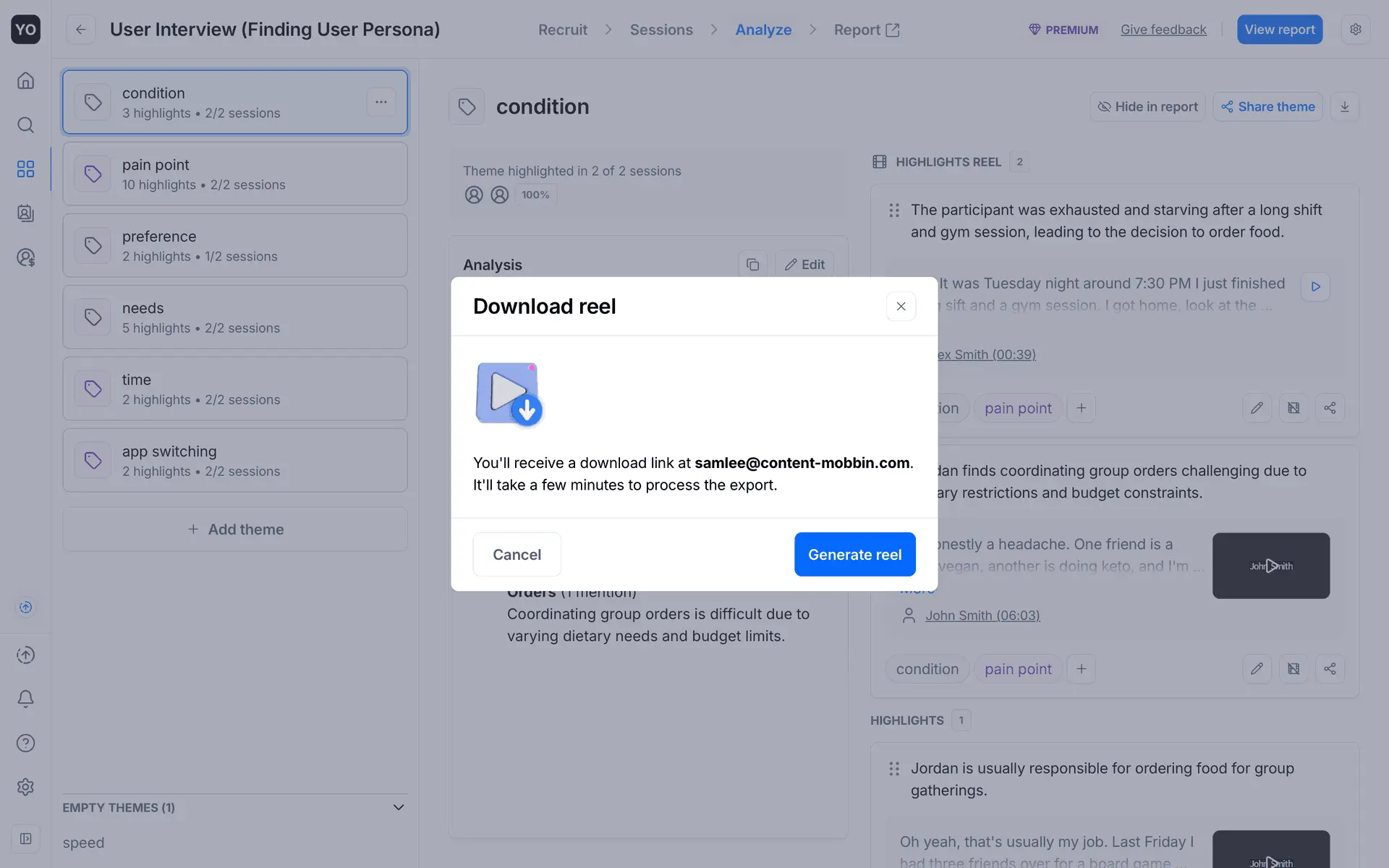This screenshot has height=868, width=1389.
Task: Click the download icon next to Share theme
Action: pyautogui.click(x=1344, y=106)
